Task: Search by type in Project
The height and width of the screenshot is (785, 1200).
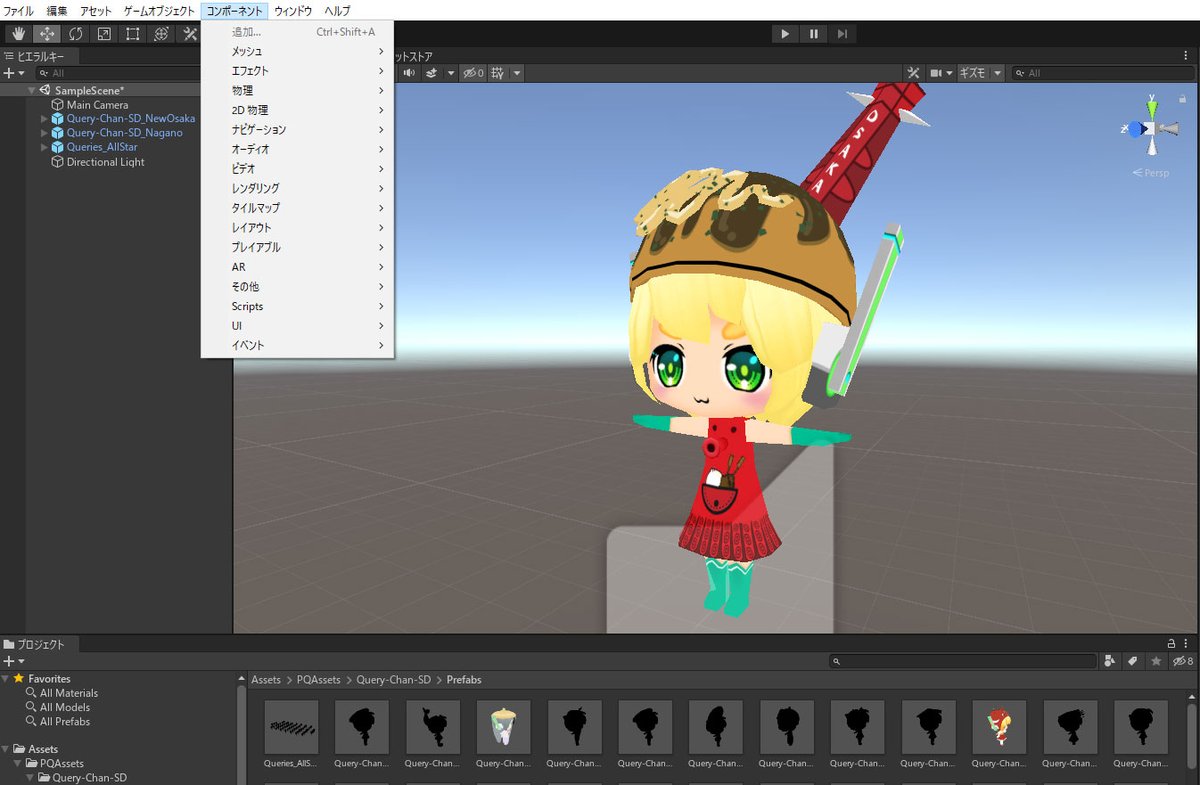Action: pos(1111,661)
